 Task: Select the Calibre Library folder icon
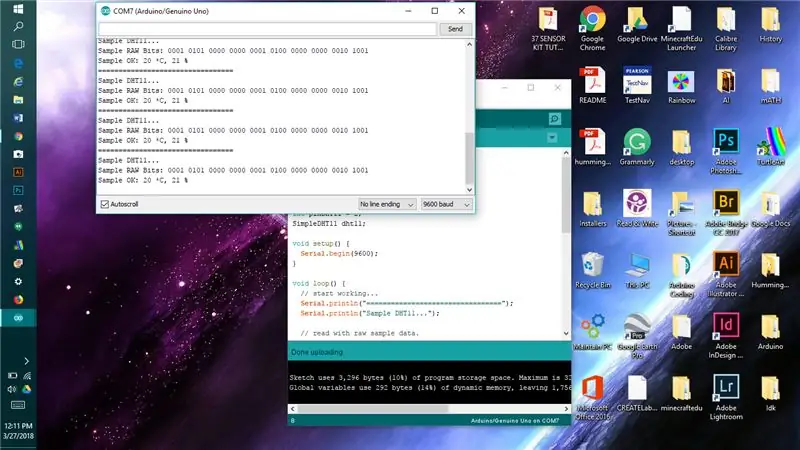coord(726,28)
